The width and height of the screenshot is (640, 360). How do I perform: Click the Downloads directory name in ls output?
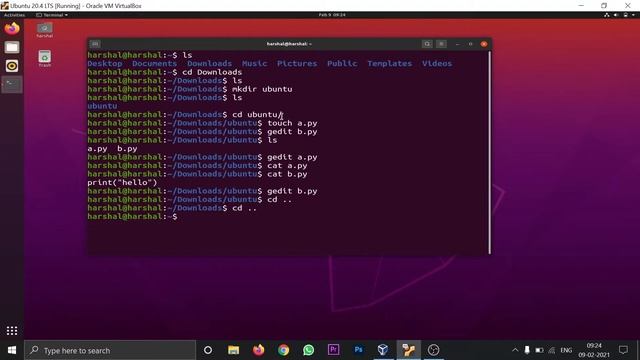coord(209,64)
